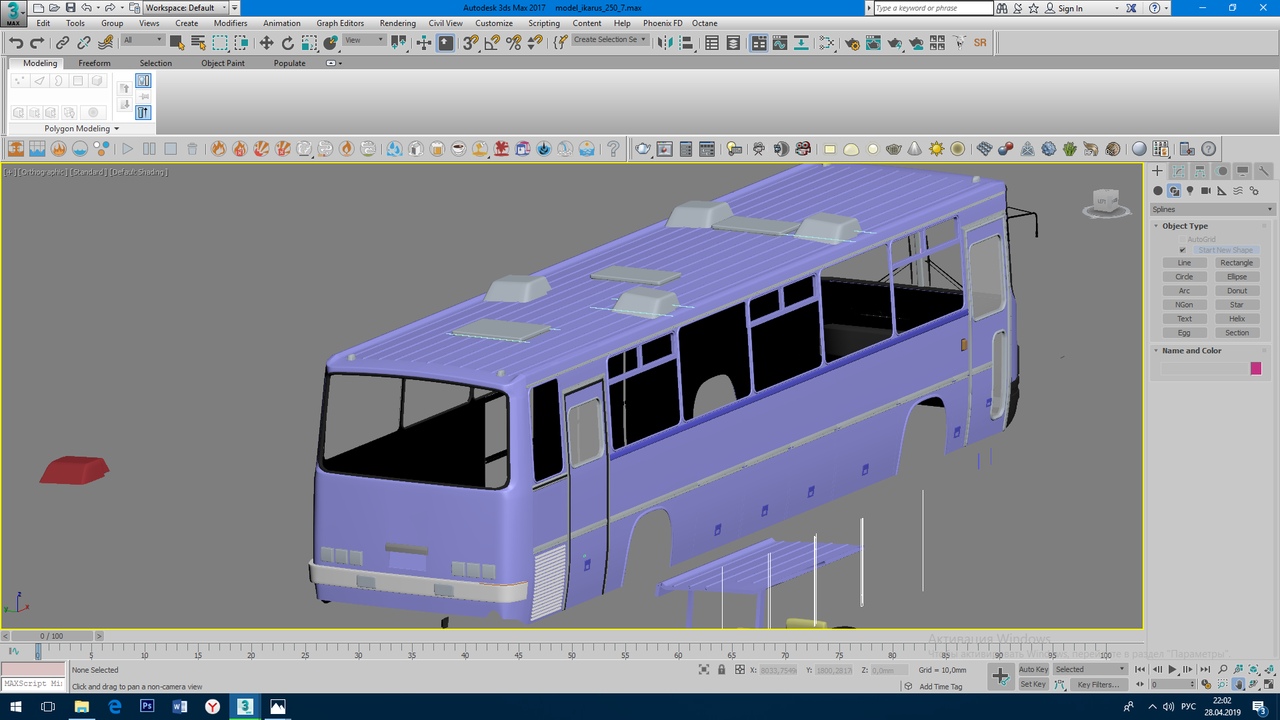Image resolution: width=1280 pixels, height=720 pixels.
Task: Click the Helix object type button
Action: pyautogui.click(x=1236, y=319)
